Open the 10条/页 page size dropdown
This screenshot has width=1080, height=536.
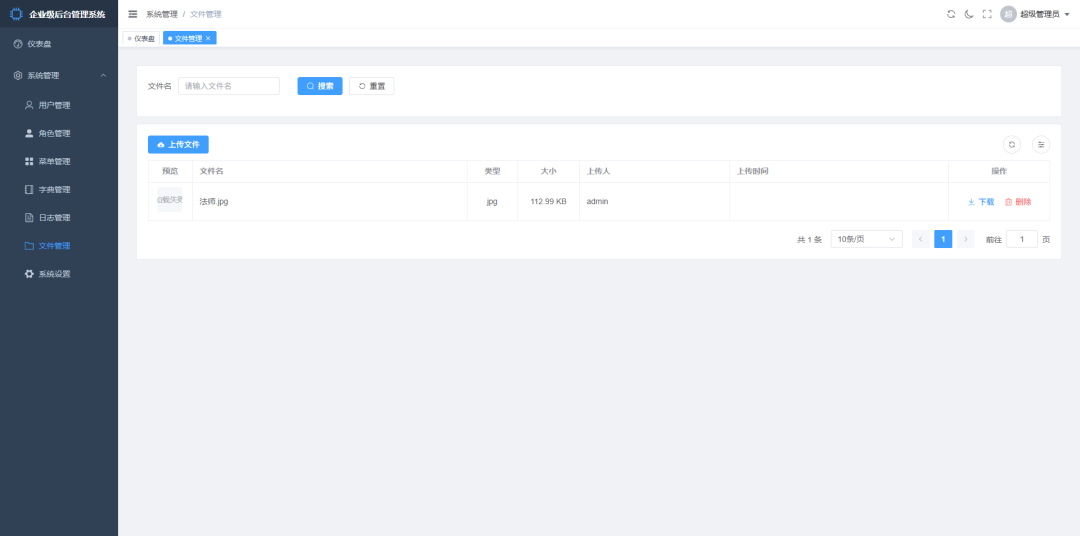tap(866, 239)
